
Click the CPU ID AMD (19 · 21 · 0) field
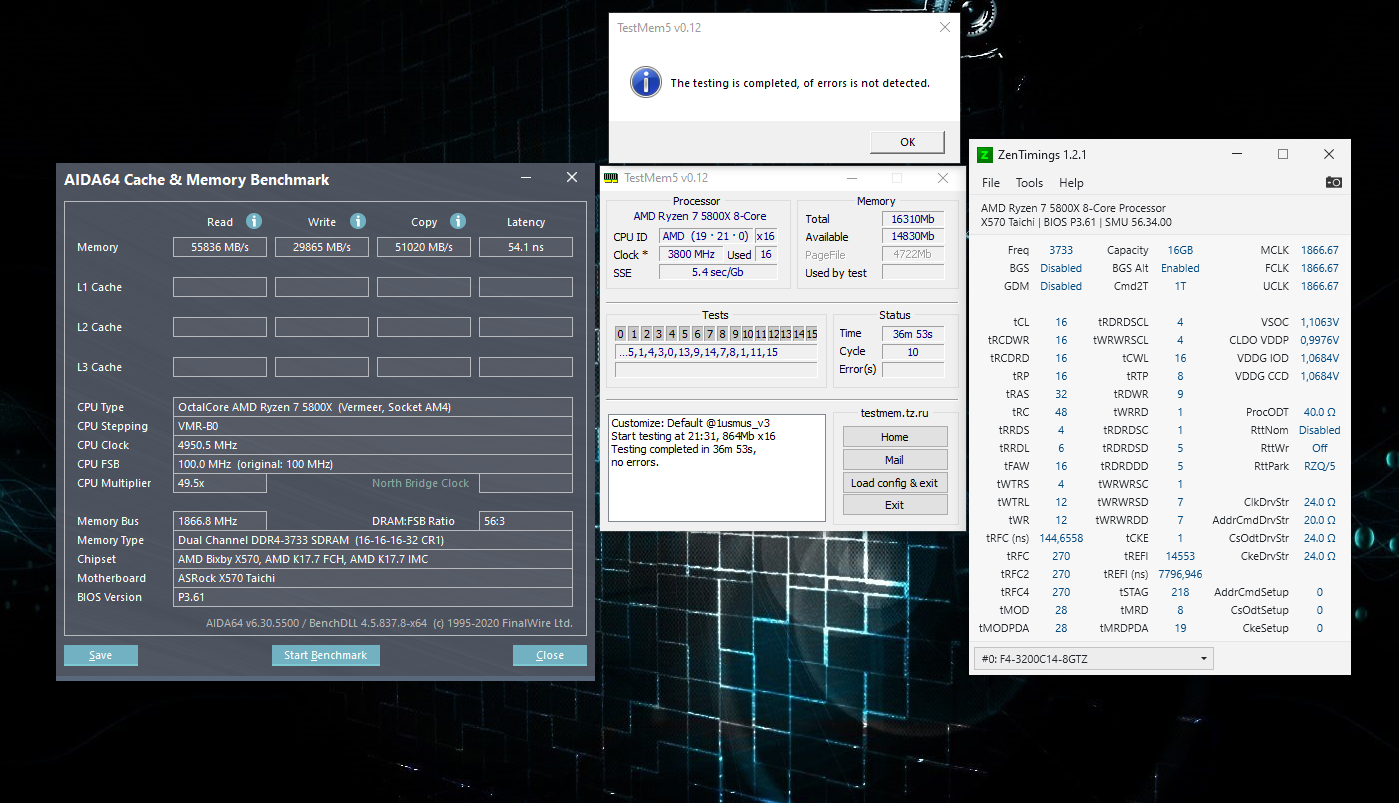click(705, 237)
